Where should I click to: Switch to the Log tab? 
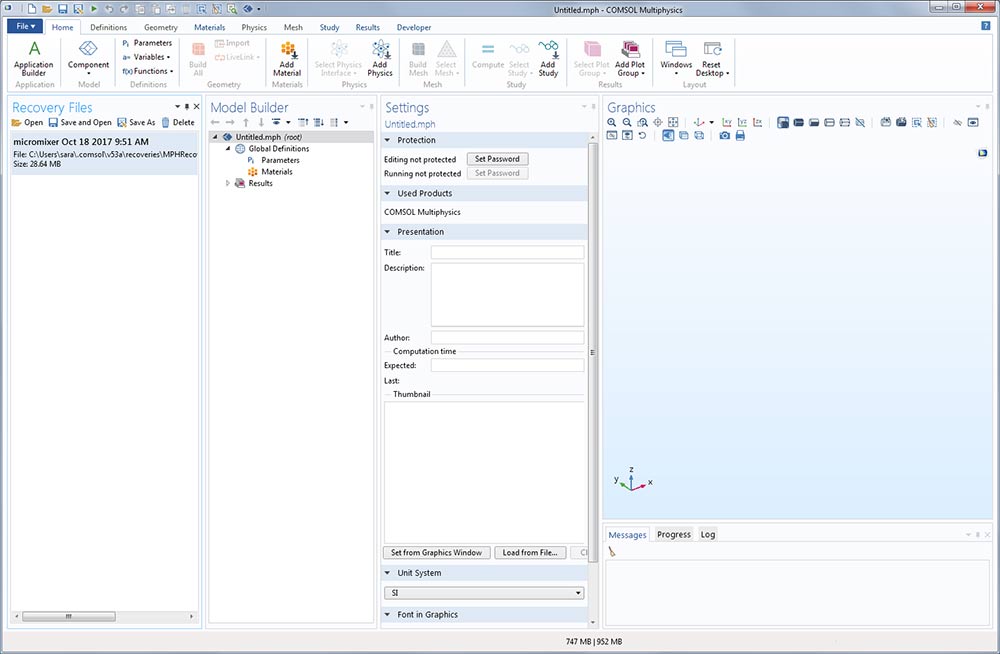tap(708, 534)
